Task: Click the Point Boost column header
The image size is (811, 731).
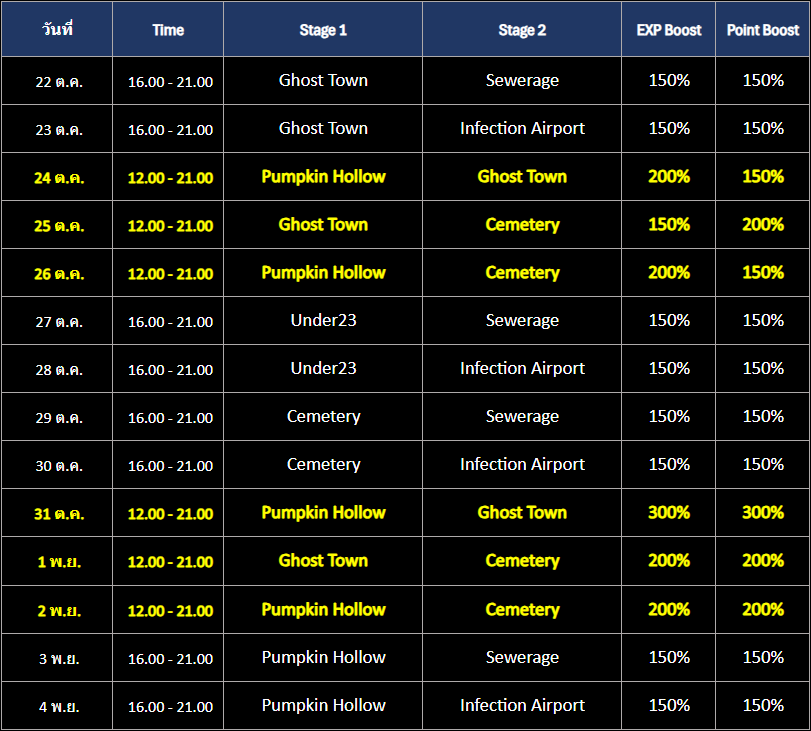Action: [x=763, y=30]
